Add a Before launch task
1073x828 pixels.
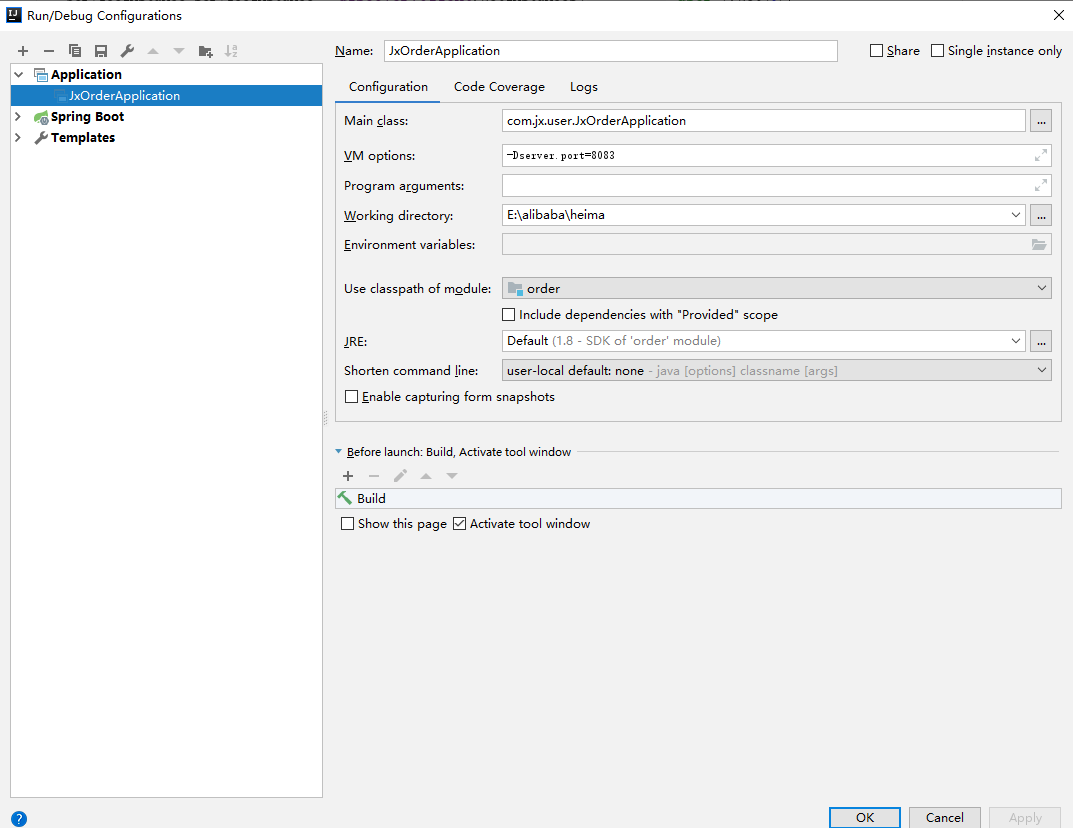[x=348, y=476]
